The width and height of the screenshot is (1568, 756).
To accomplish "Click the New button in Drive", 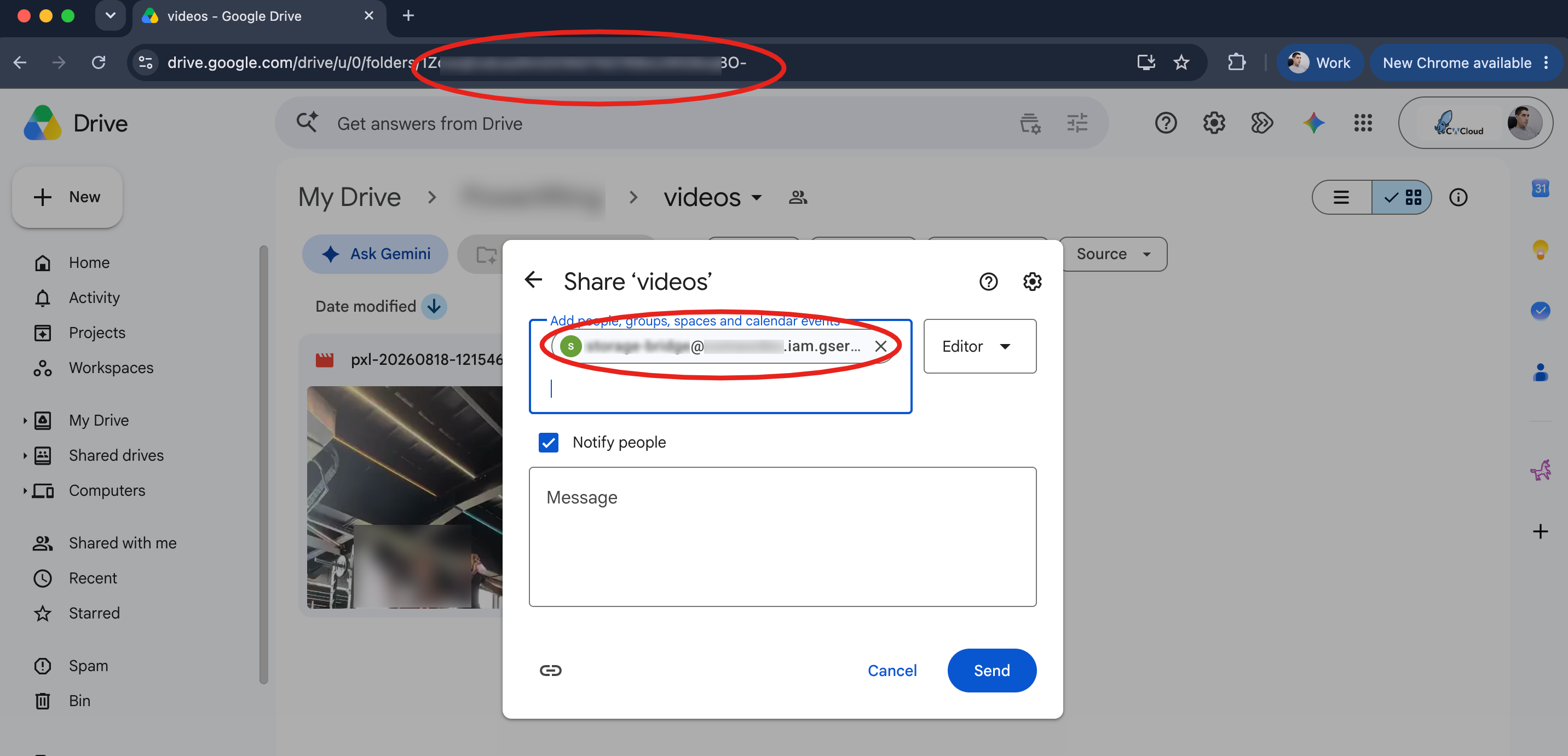I will (x=67, y=197).
